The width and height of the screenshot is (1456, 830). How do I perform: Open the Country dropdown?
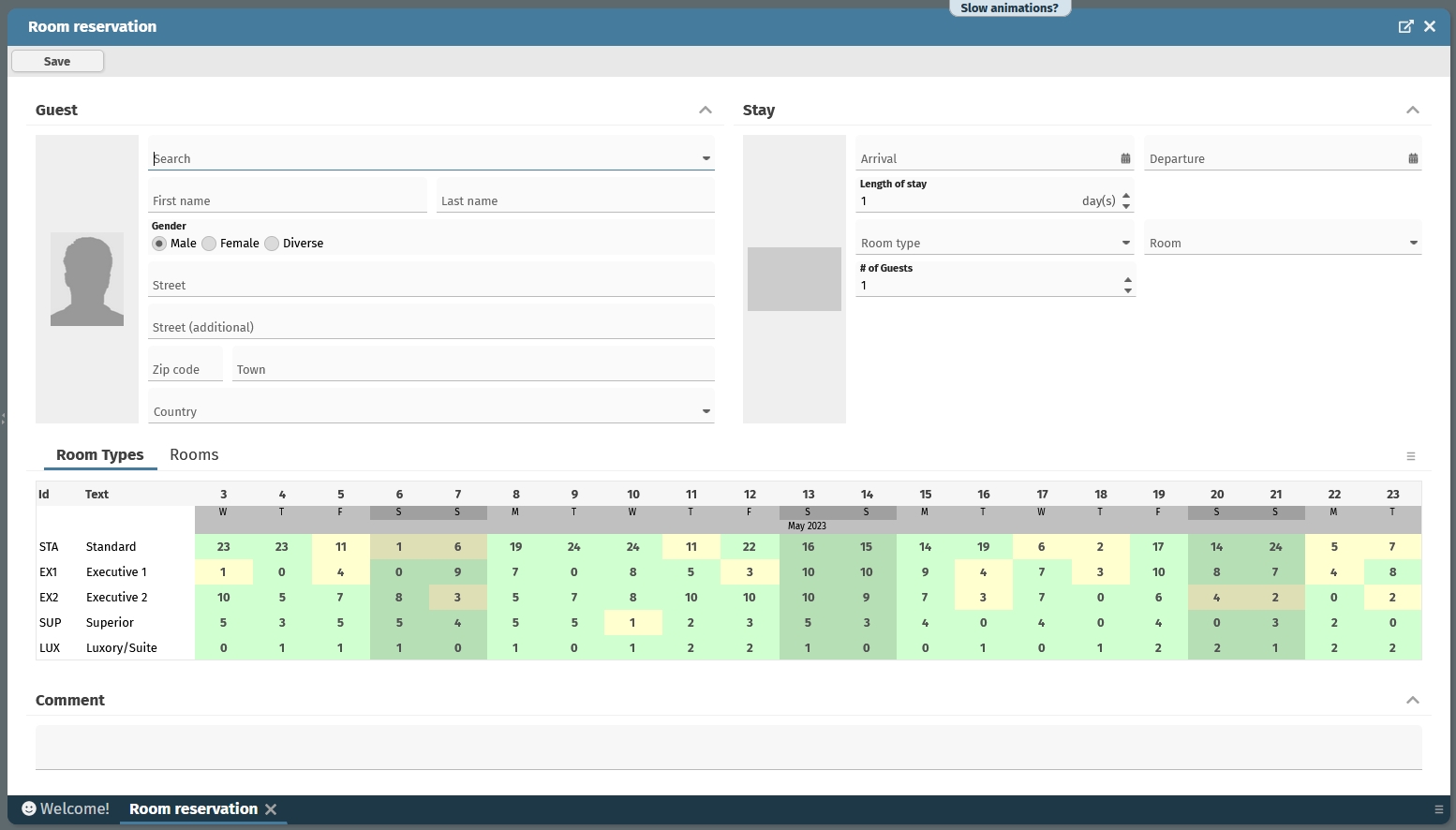706,411
